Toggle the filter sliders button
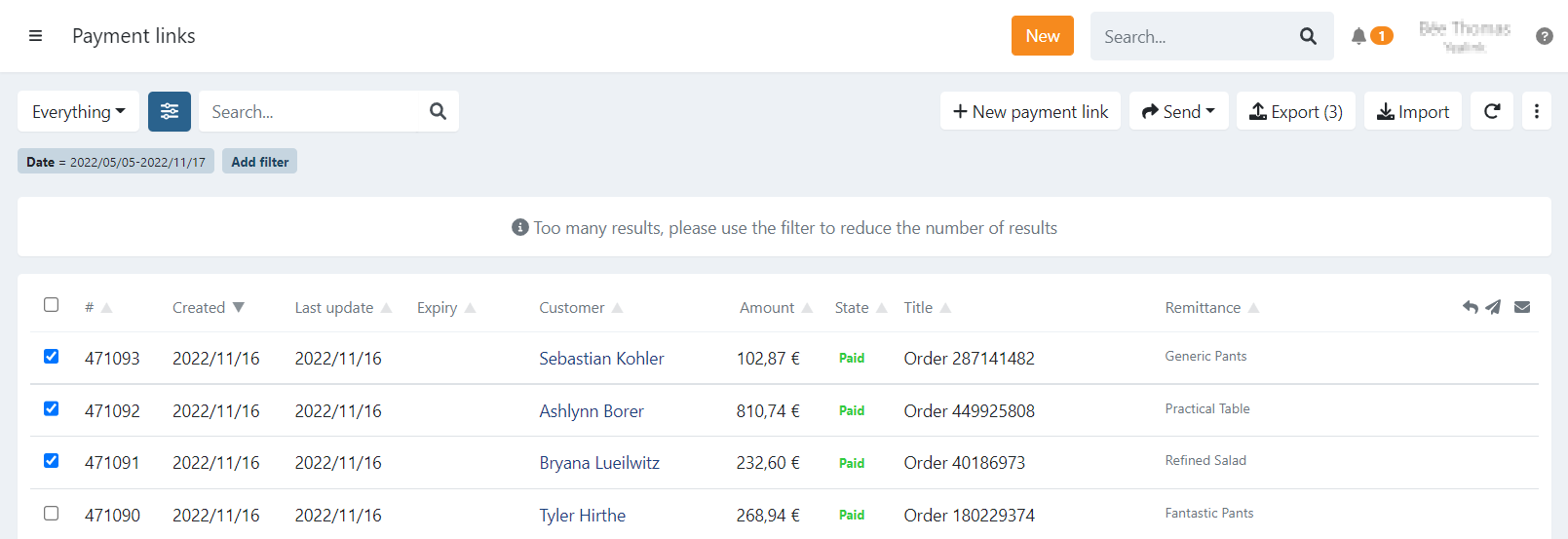The width and height of the screenshot is (1568, 539). [x=170, y=111]
